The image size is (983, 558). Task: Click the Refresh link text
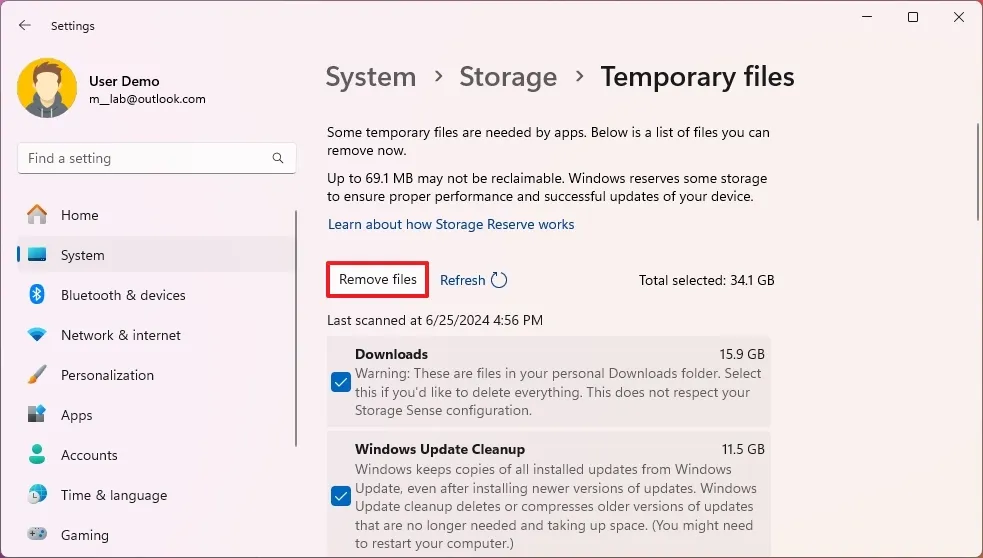pyautogui.click(x=463, y=280)
